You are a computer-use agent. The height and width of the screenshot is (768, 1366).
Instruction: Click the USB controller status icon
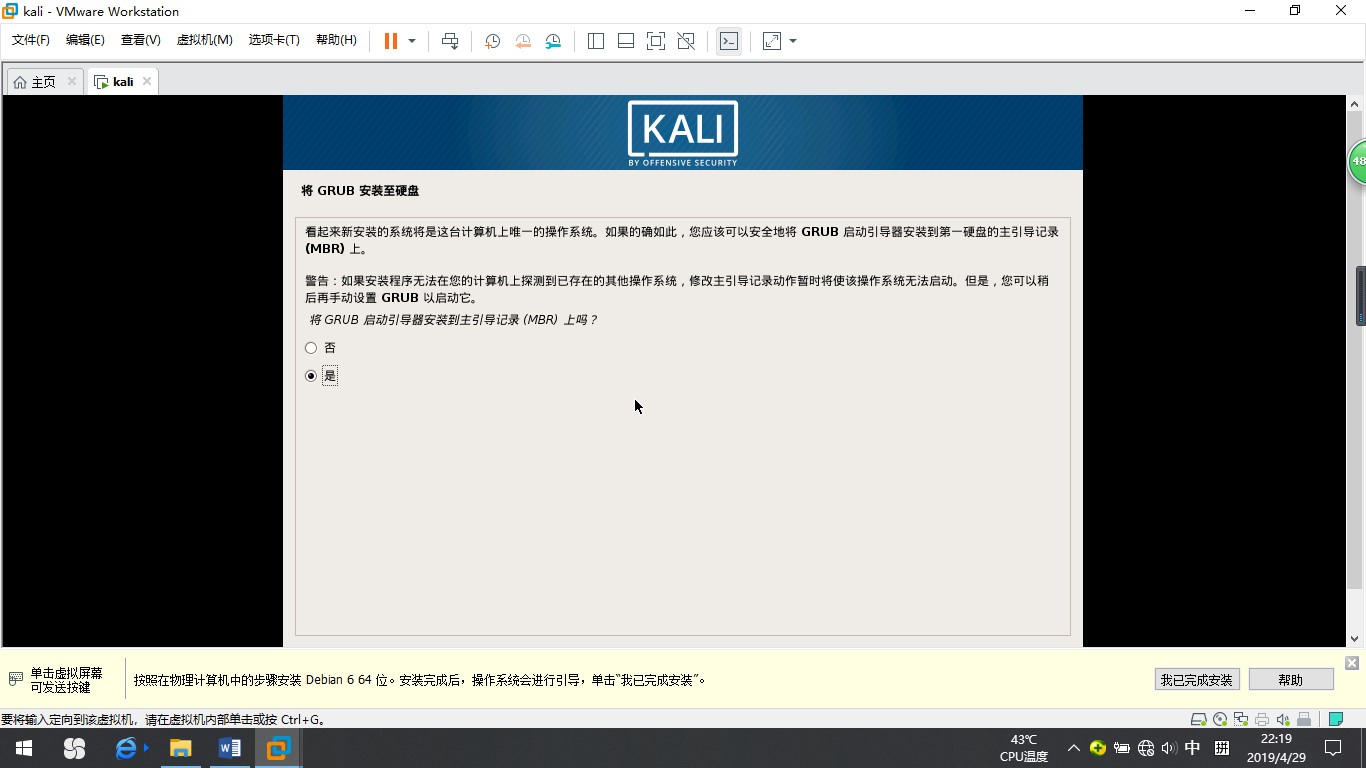click(x=1304, y=719)
